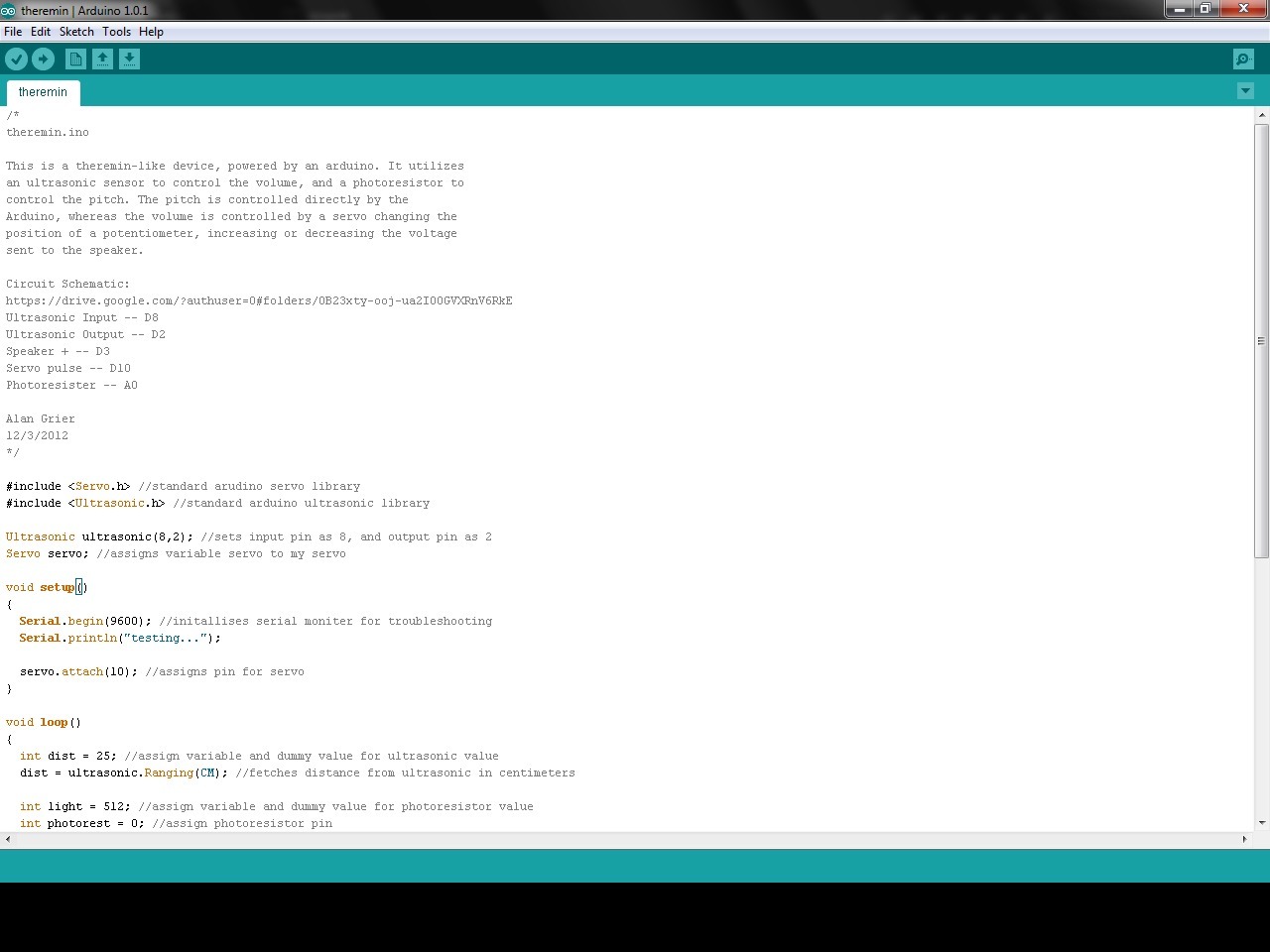Click the 'Ultrasonic Output -- D2' line

point(85,334)
